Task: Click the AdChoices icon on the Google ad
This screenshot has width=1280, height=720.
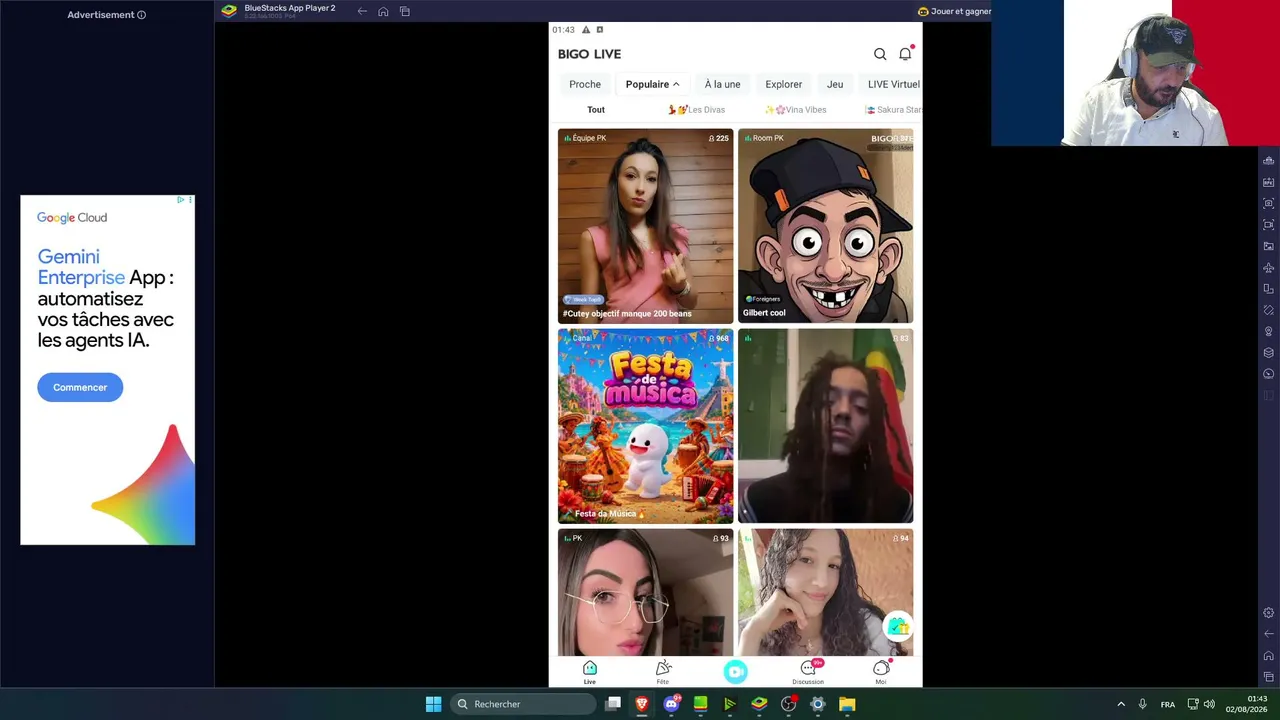Action: coord(180,200)
